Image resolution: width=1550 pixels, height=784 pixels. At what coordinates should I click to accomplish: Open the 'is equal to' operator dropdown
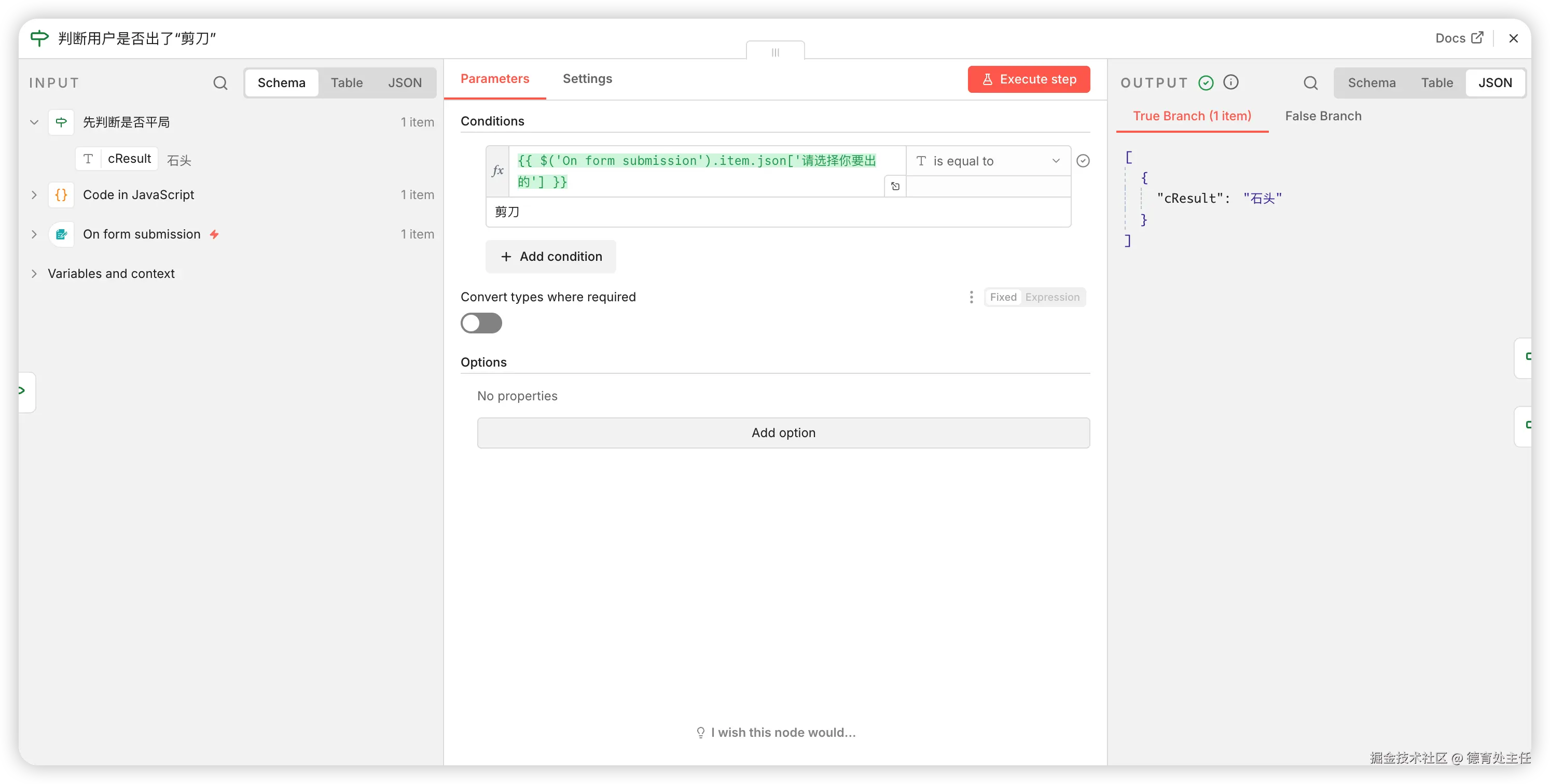[x=988, y=161]
